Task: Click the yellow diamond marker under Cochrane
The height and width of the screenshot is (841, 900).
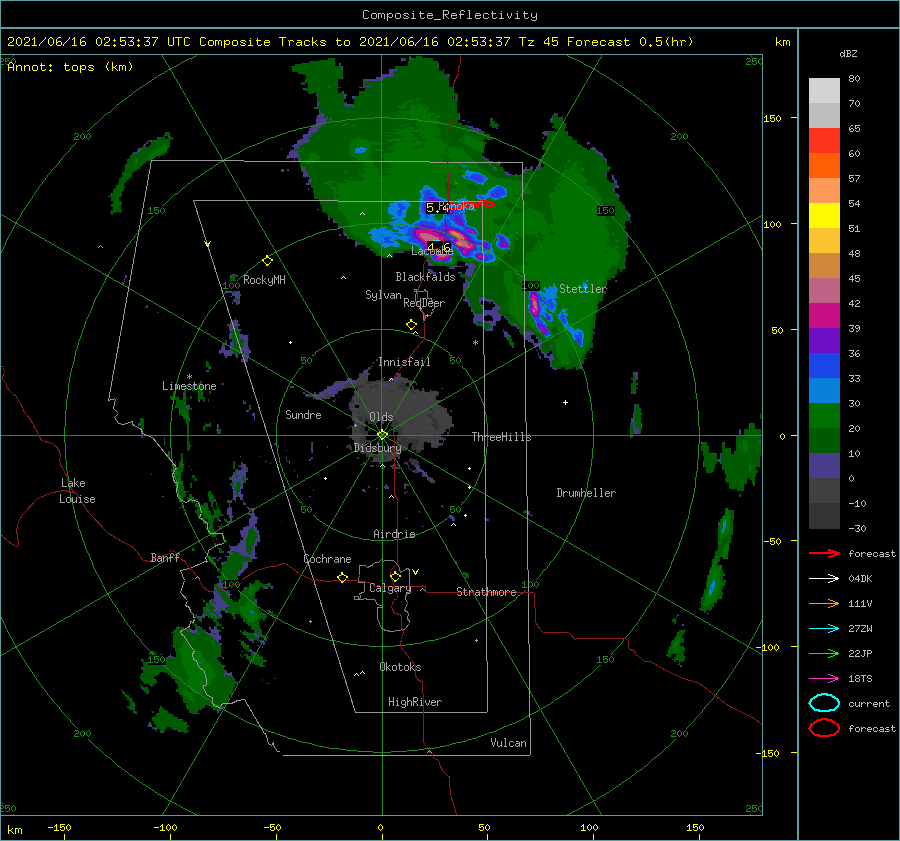Action: coord(342,577)
